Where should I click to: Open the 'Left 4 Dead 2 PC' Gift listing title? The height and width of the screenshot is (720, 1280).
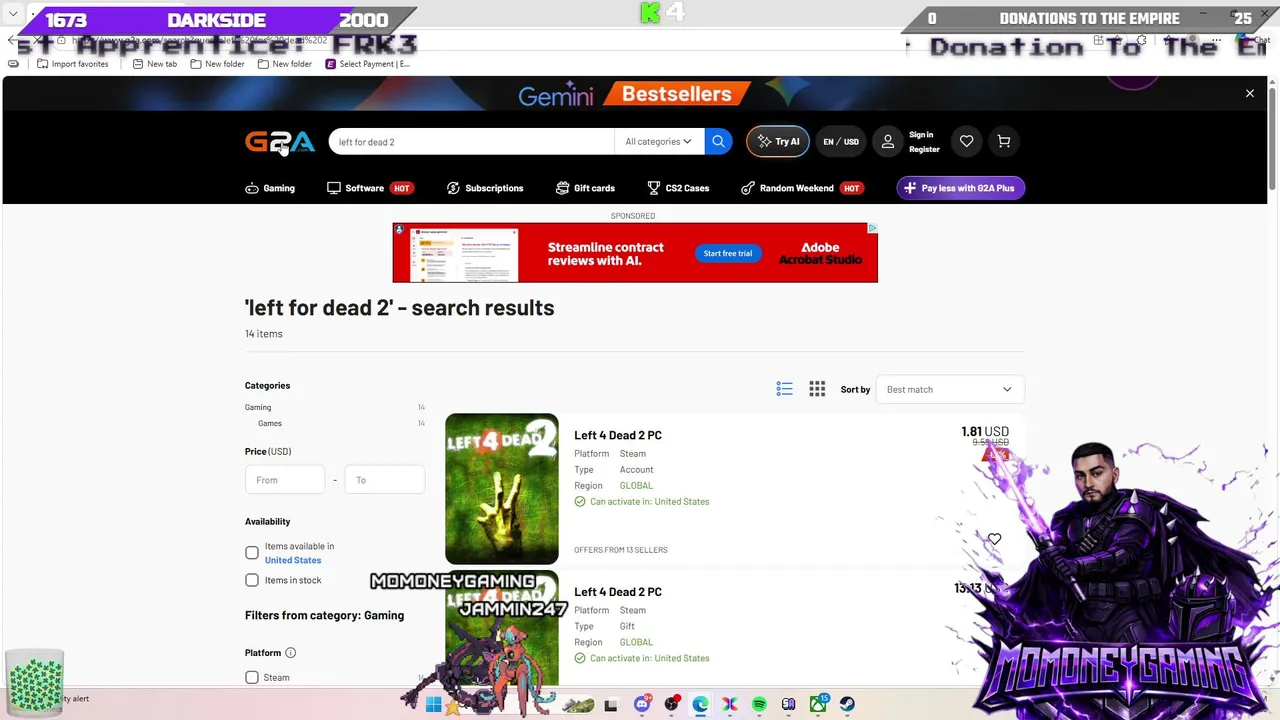[618, 592]
